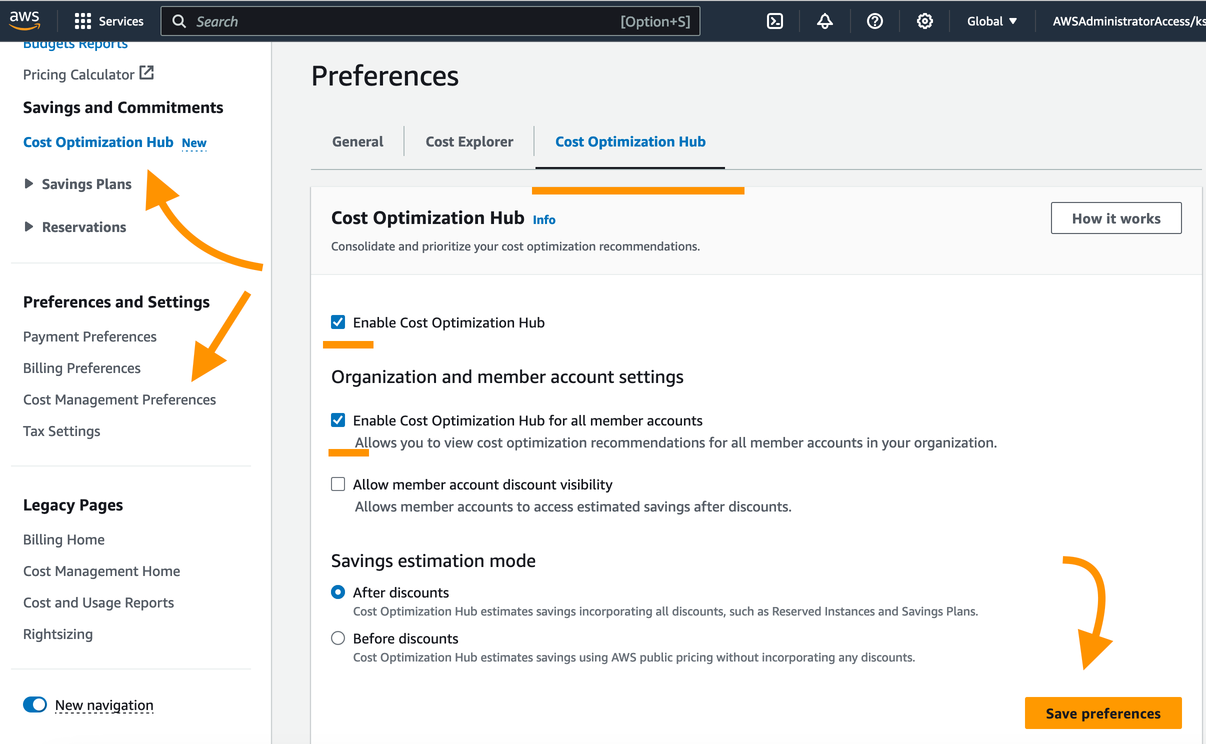
Task: Go to Billing Preferences
Action: tap(82, 368)
